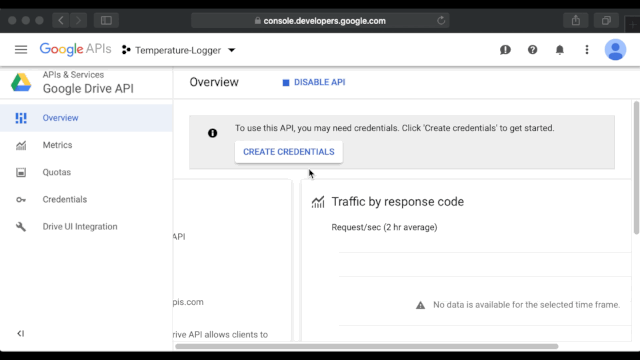Click the Google Drive logo icon
Screen dimensions: 640x360
pos(21,82)
